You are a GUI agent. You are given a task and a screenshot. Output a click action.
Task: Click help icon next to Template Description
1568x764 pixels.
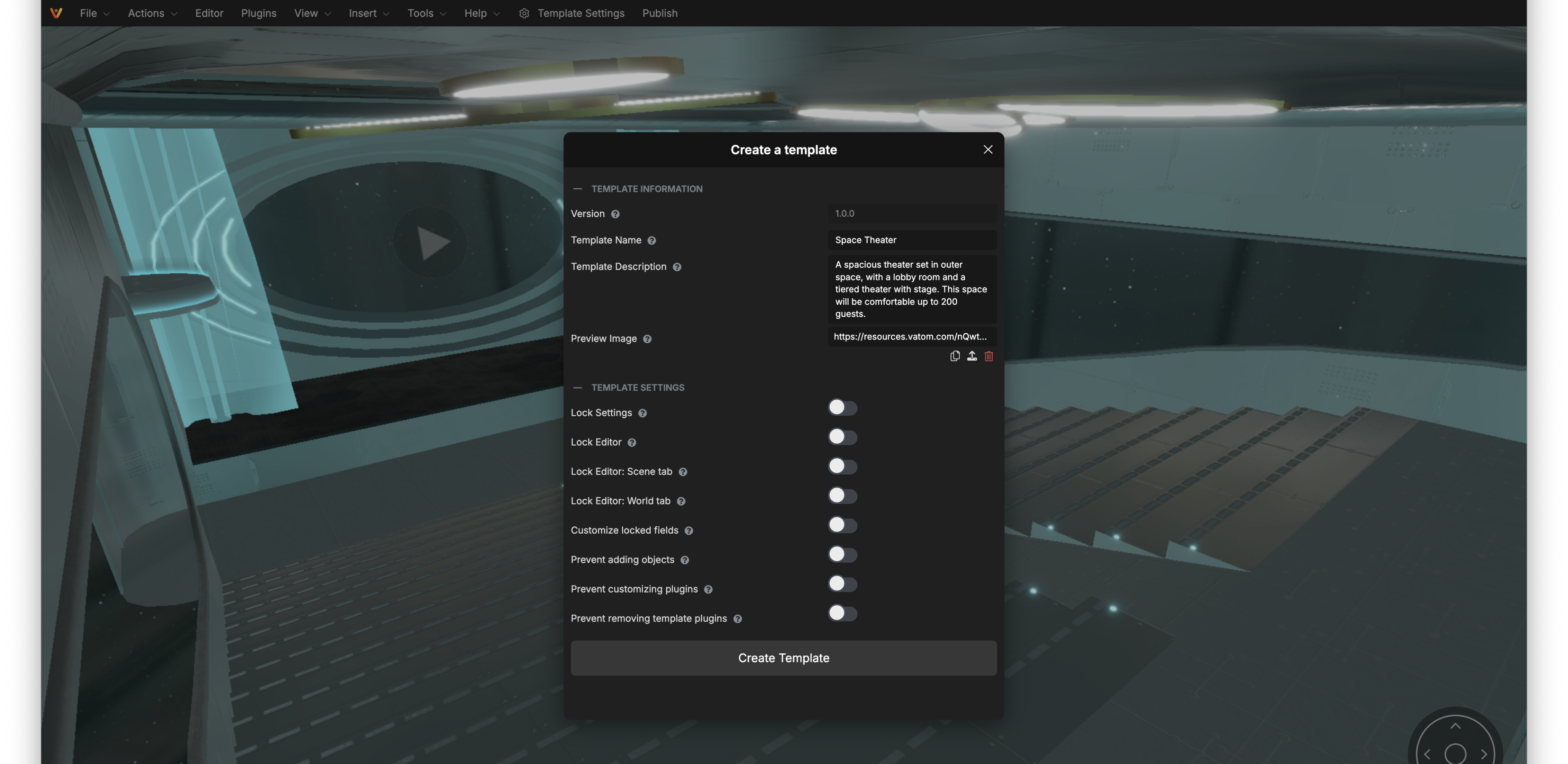click(x=677, y=267)
